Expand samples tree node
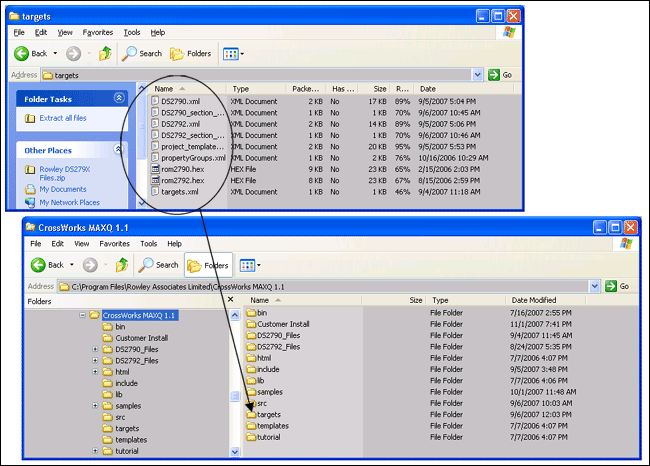Screen dimensions: 650x466 coord(95,405)
